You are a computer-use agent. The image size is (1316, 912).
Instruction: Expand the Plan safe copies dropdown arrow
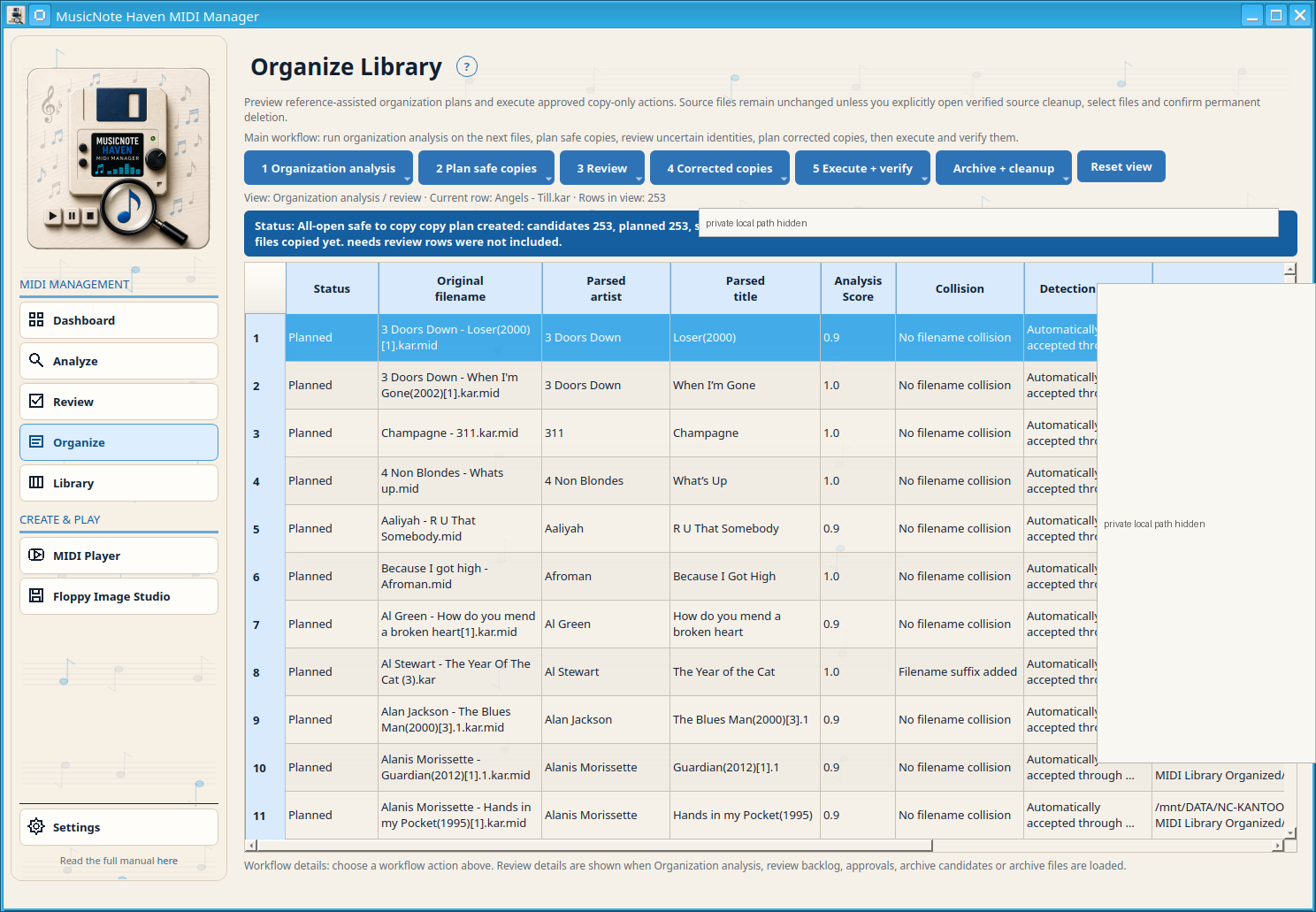click(548, 179)
